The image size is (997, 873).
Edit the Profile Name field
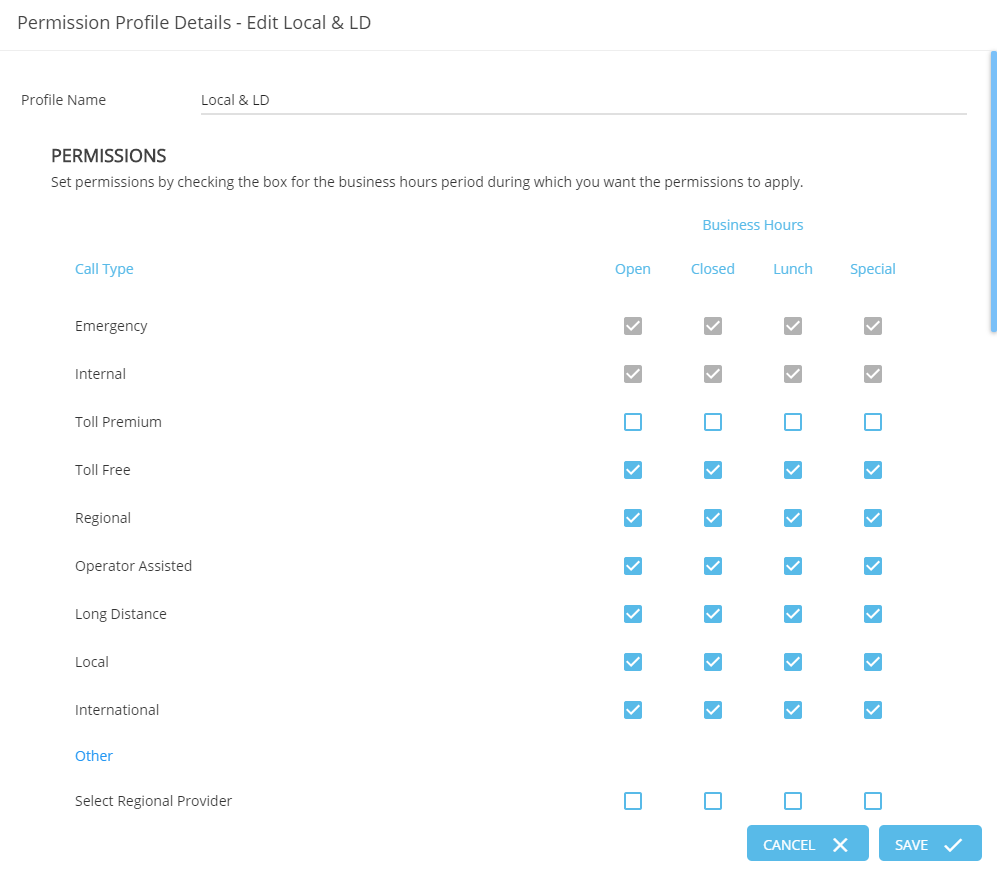584,100
